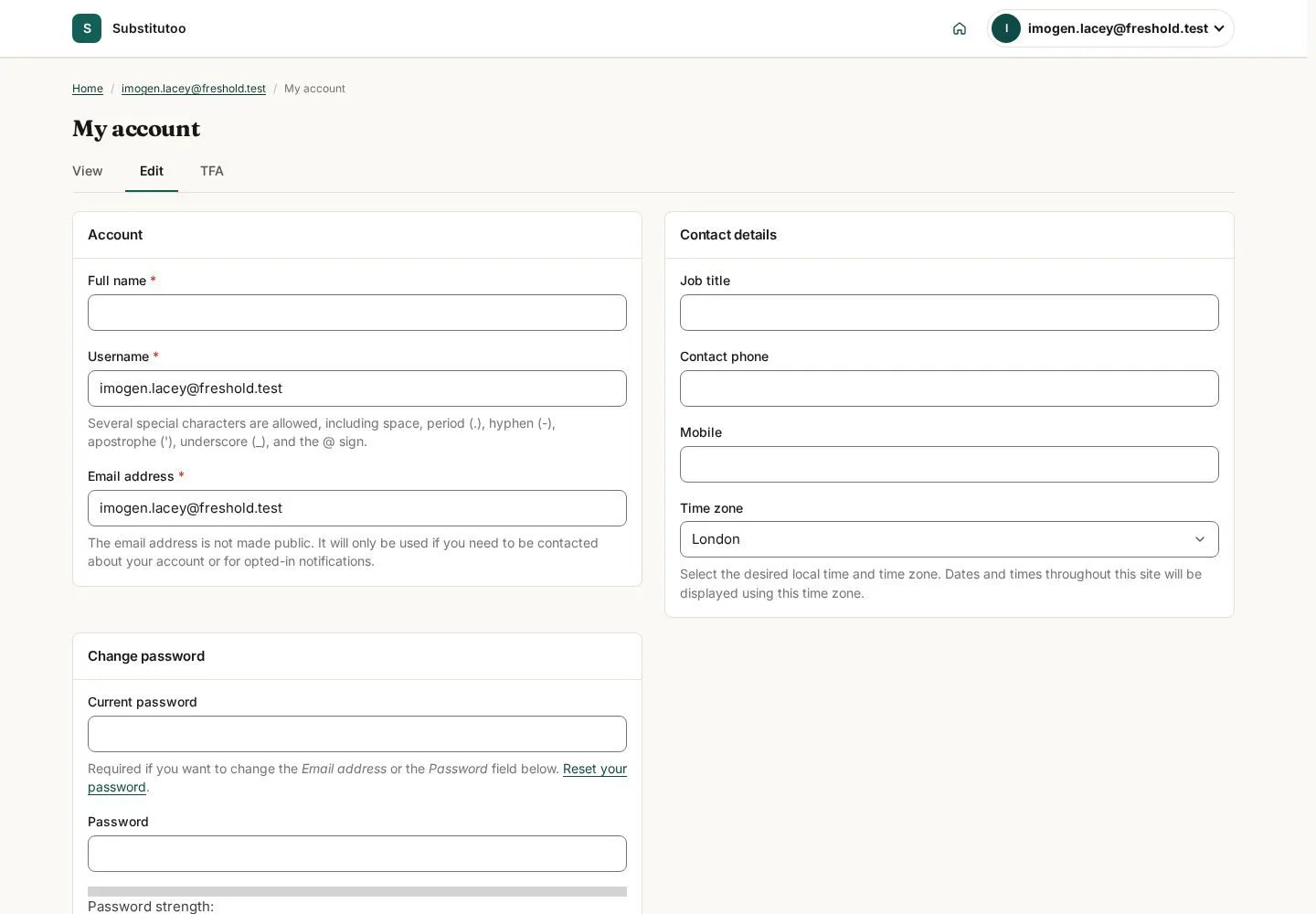Expand the imogen.lacey account menu

(x=1110, y=28)
